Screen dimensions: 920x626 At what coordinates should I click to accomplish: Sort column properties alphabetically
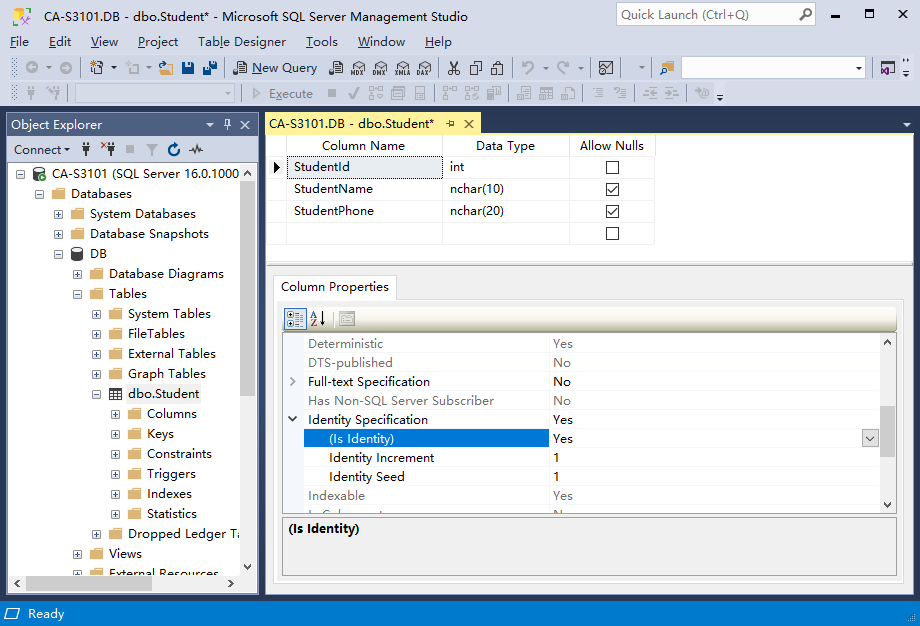tap(318, 319)
